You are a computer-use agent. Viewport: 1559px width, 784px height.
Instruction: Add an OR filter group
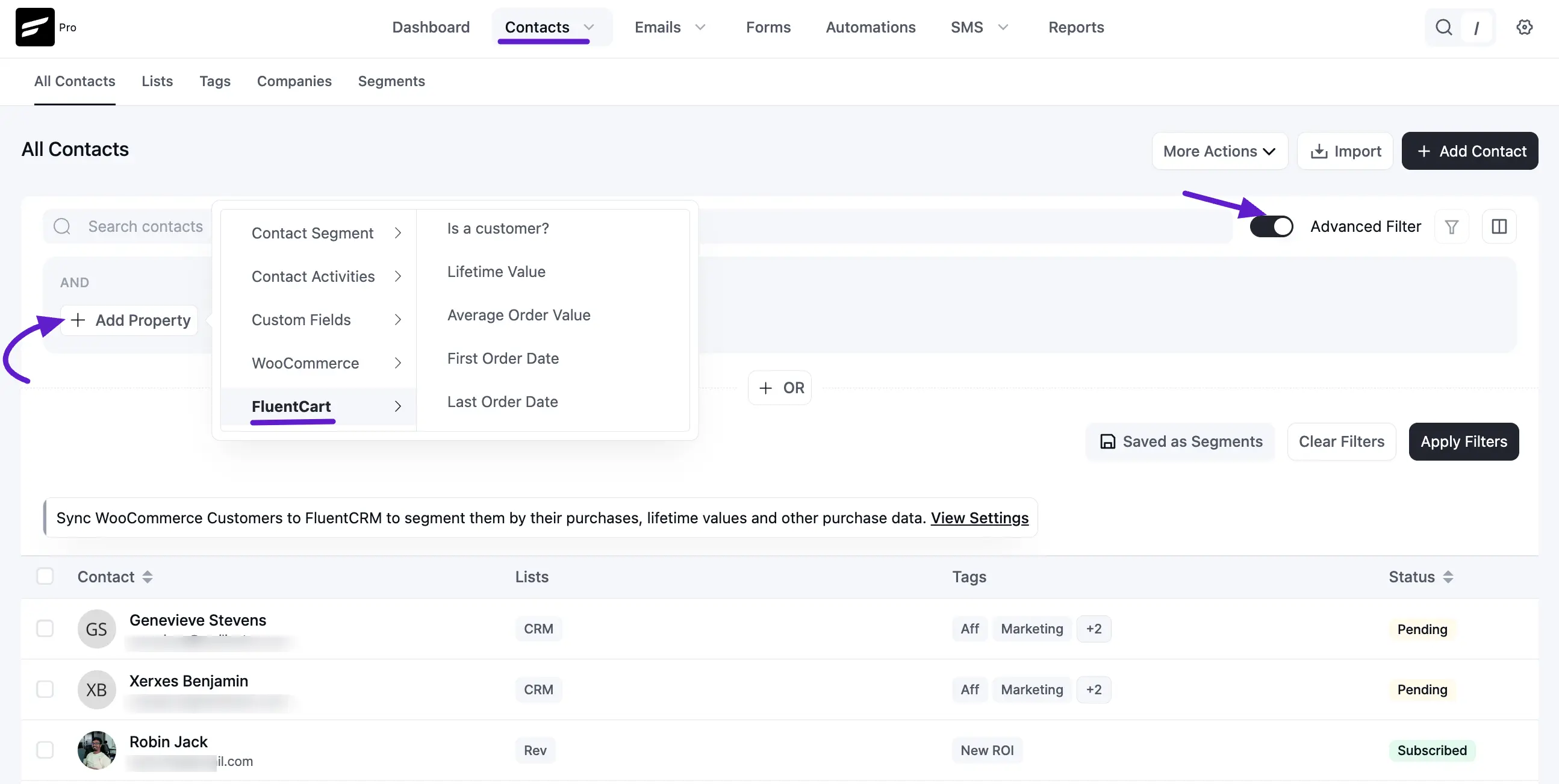point(779,387)
